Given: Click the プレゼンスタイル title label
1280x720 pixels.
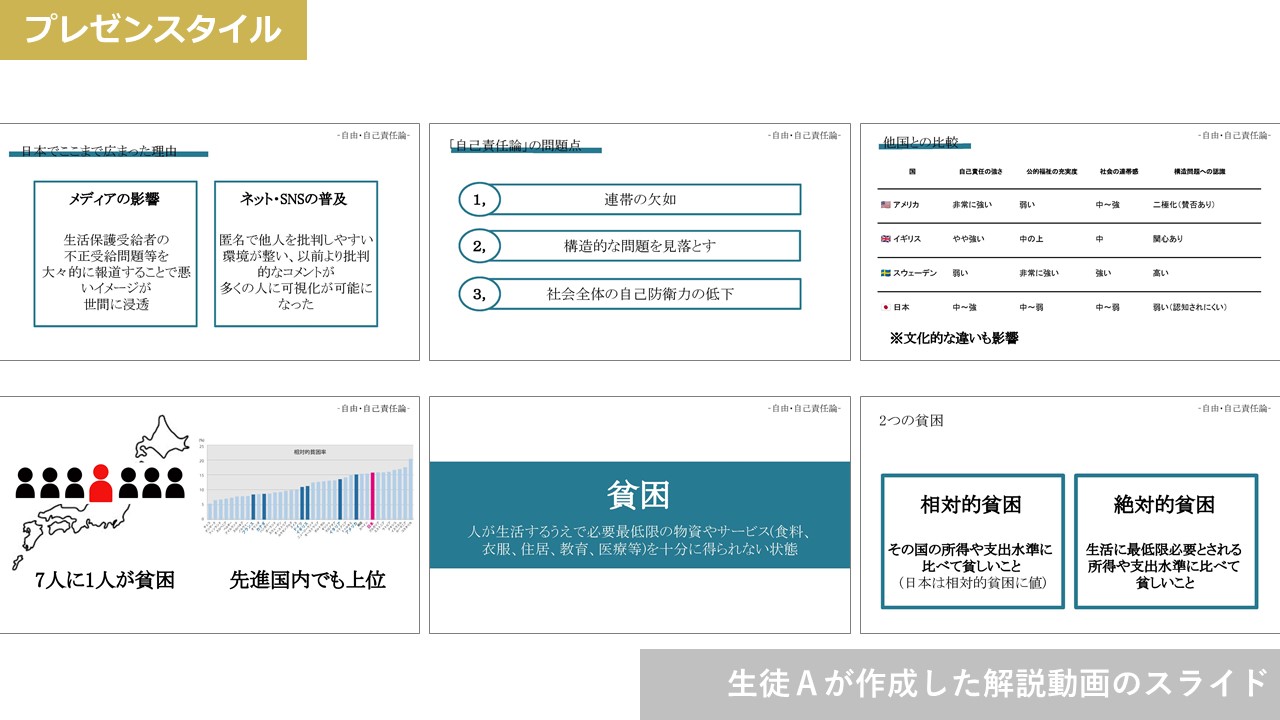Looking at the screenshot, I should pyautogui.click(x=153, y=30).
